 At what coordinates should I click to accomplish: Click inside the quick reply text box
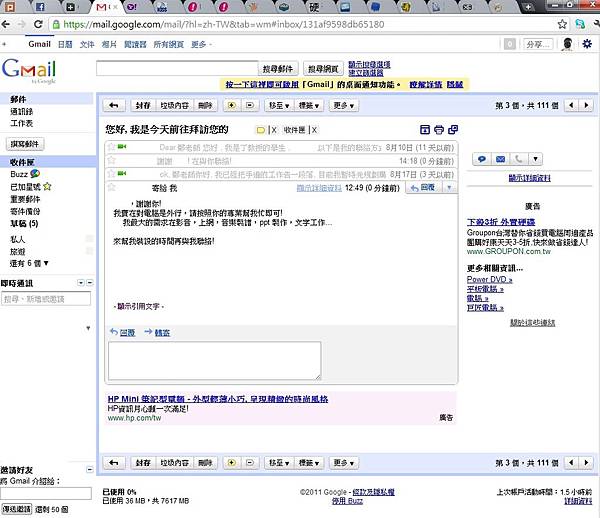[215, 360]
